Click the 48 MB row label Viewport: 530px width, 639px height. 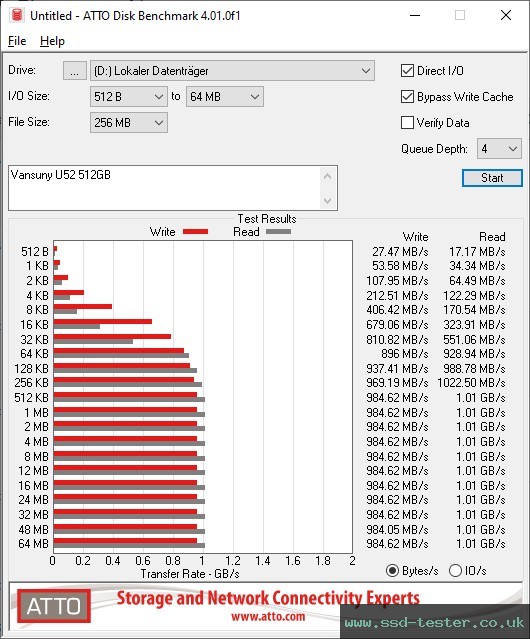click(33, 529)
